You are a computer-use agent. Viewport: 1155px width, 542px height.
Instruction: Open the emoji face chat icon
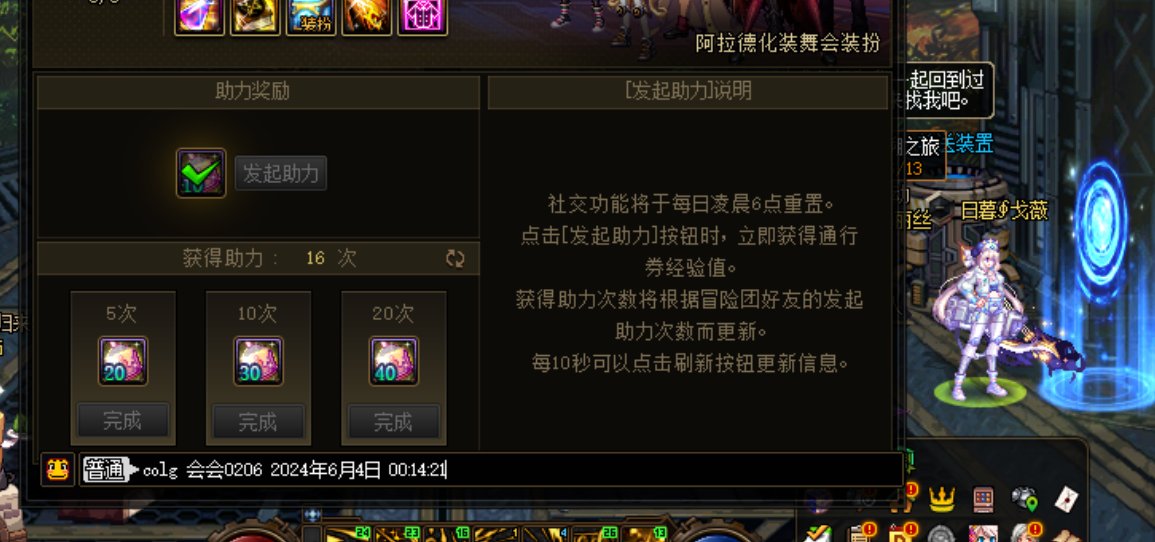pyautogui.click(x=57, y=469)
